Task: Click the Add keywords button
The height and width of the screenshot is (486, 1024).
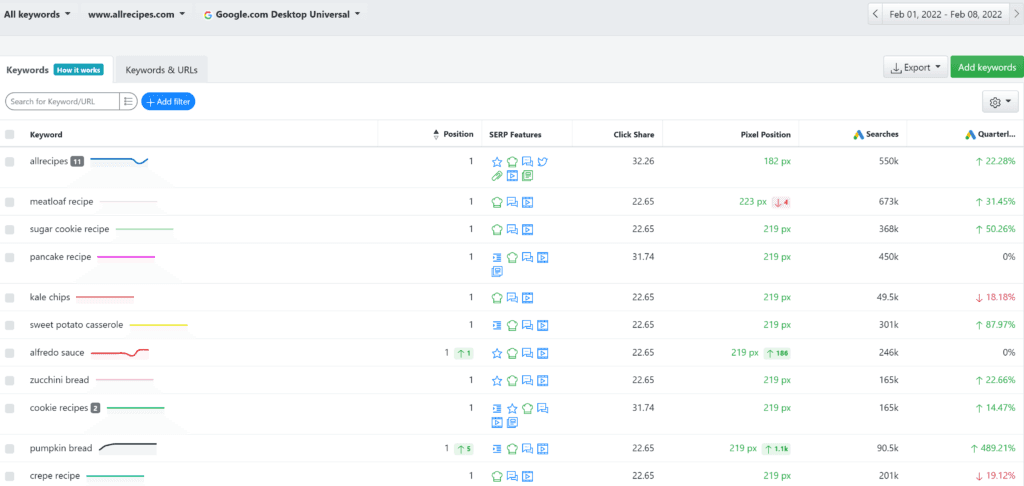Action: click(x=987, y=67)
